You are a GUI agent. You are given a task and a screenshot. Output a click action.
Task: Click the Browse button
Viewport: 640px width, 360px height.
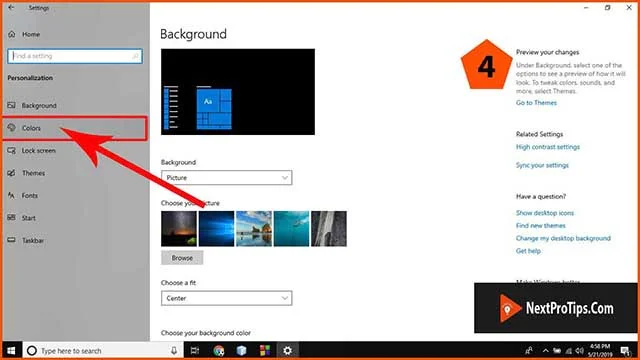tap(182, 258)
